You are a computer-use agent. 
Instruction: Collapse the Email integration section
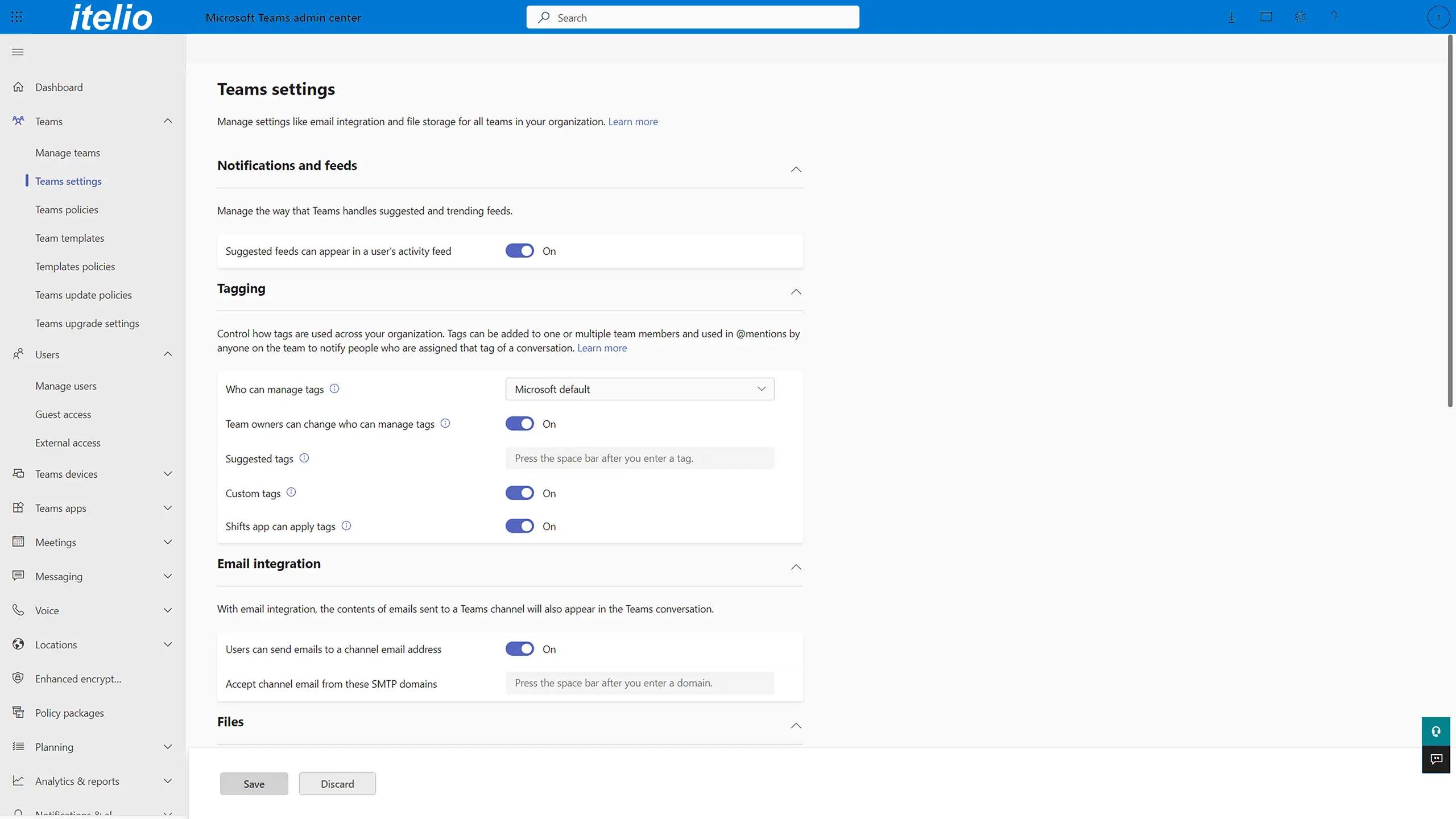796,567
